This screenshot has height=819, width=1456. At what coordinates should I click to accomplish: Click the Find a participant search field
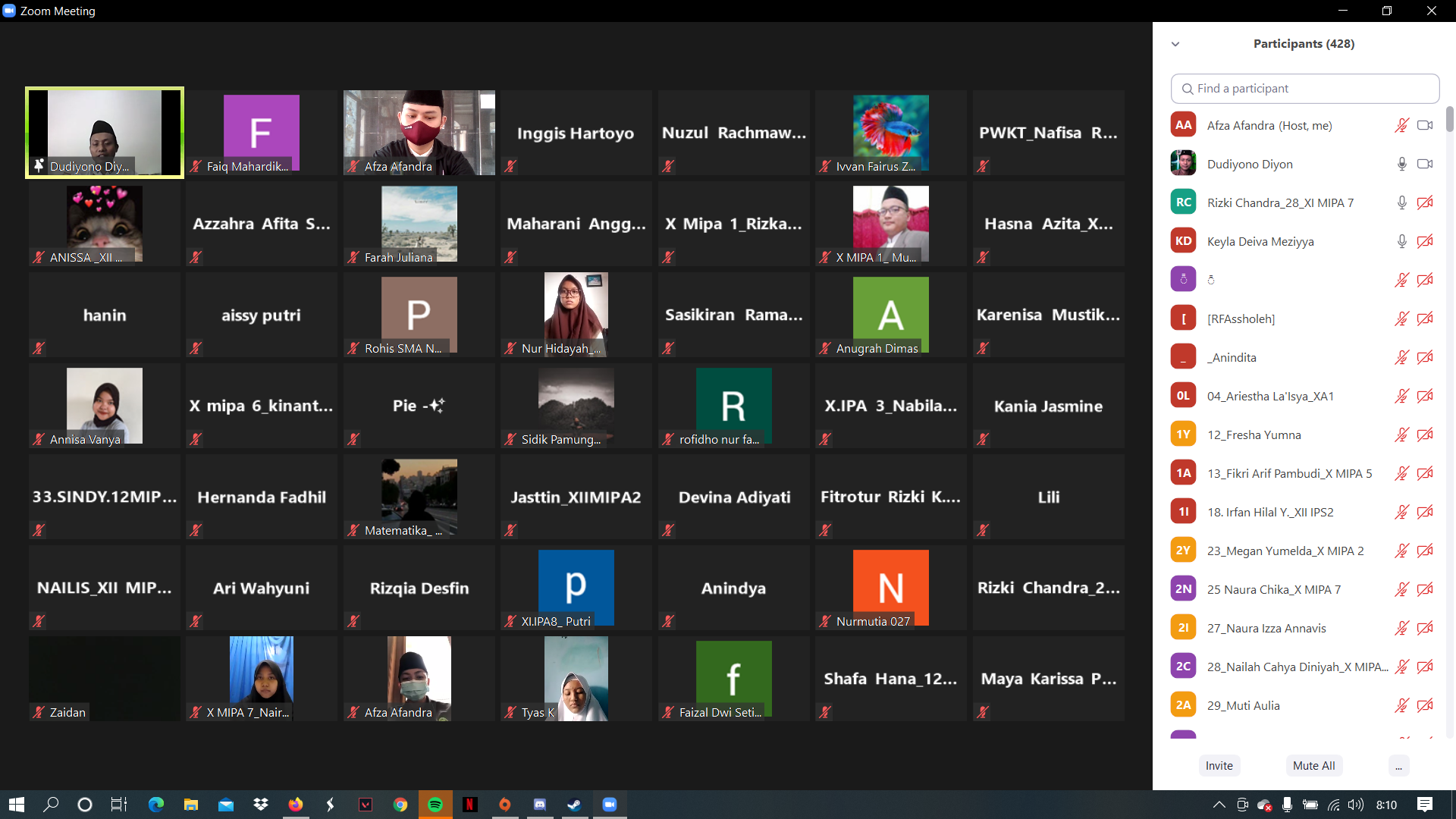pos(1304,89)
